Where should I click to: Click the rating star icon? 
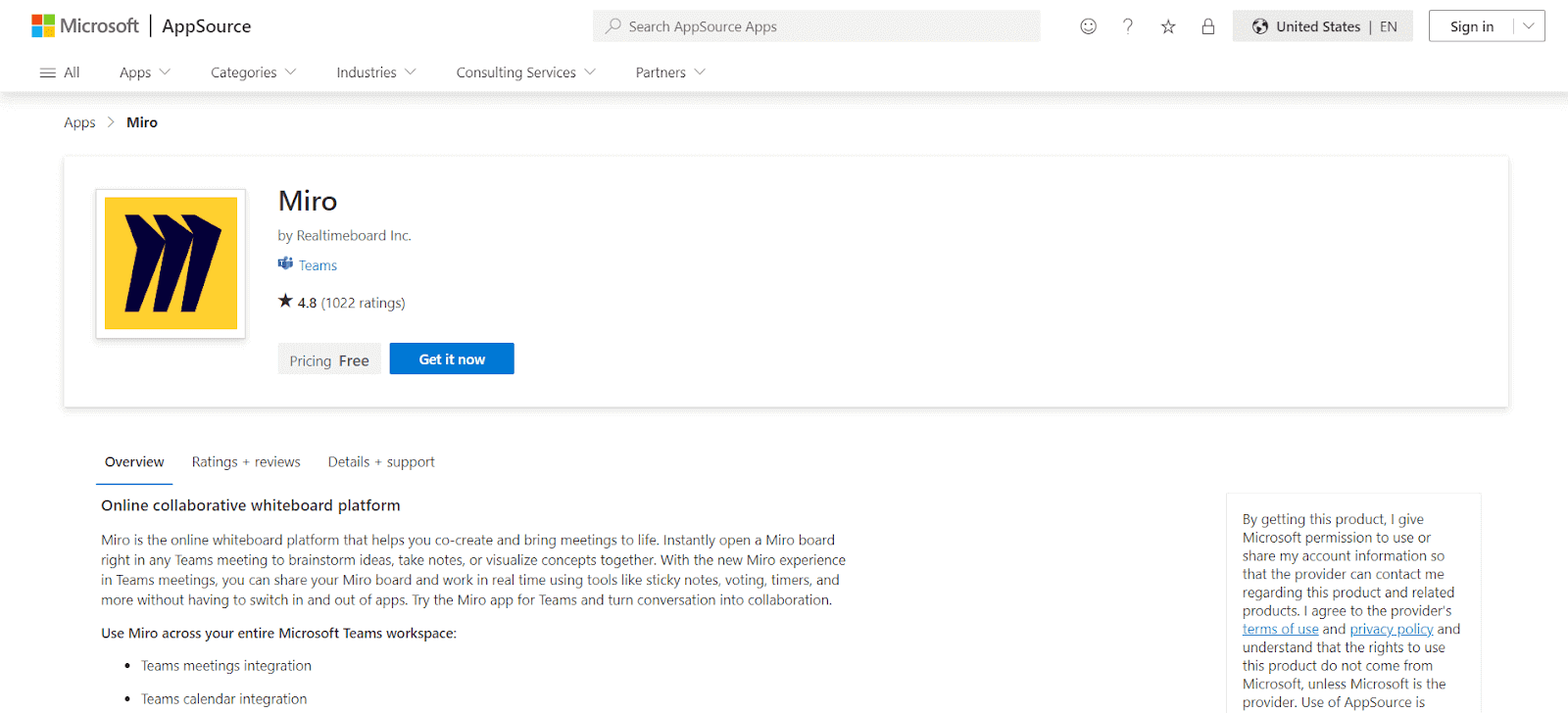[x=285, y=302]
